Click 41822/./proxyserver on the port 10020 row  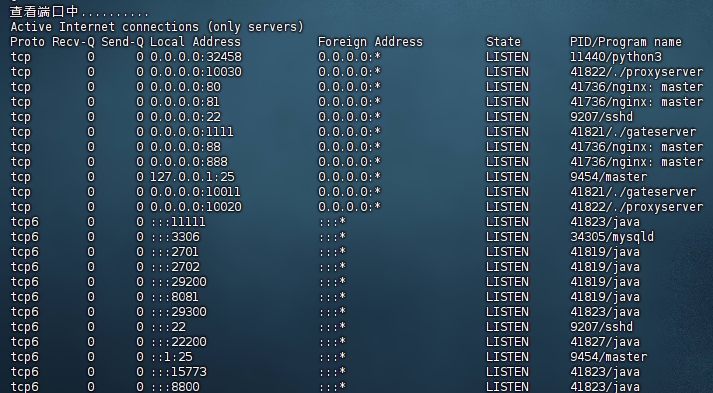637,207
